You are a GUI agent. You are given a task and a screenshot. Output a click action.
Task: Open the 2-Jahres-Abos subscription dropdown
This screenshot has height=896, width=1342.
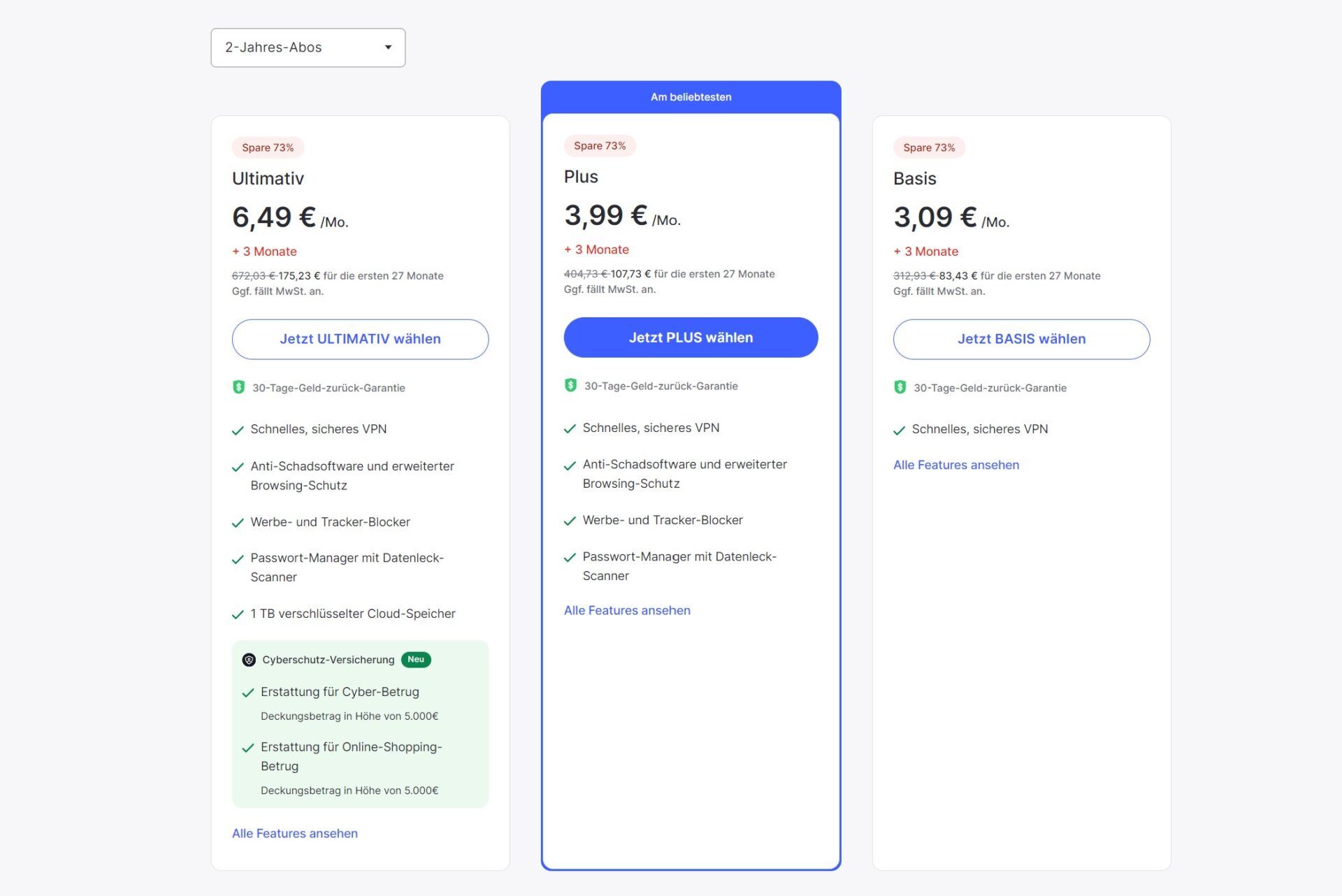[x=308, y=48]
